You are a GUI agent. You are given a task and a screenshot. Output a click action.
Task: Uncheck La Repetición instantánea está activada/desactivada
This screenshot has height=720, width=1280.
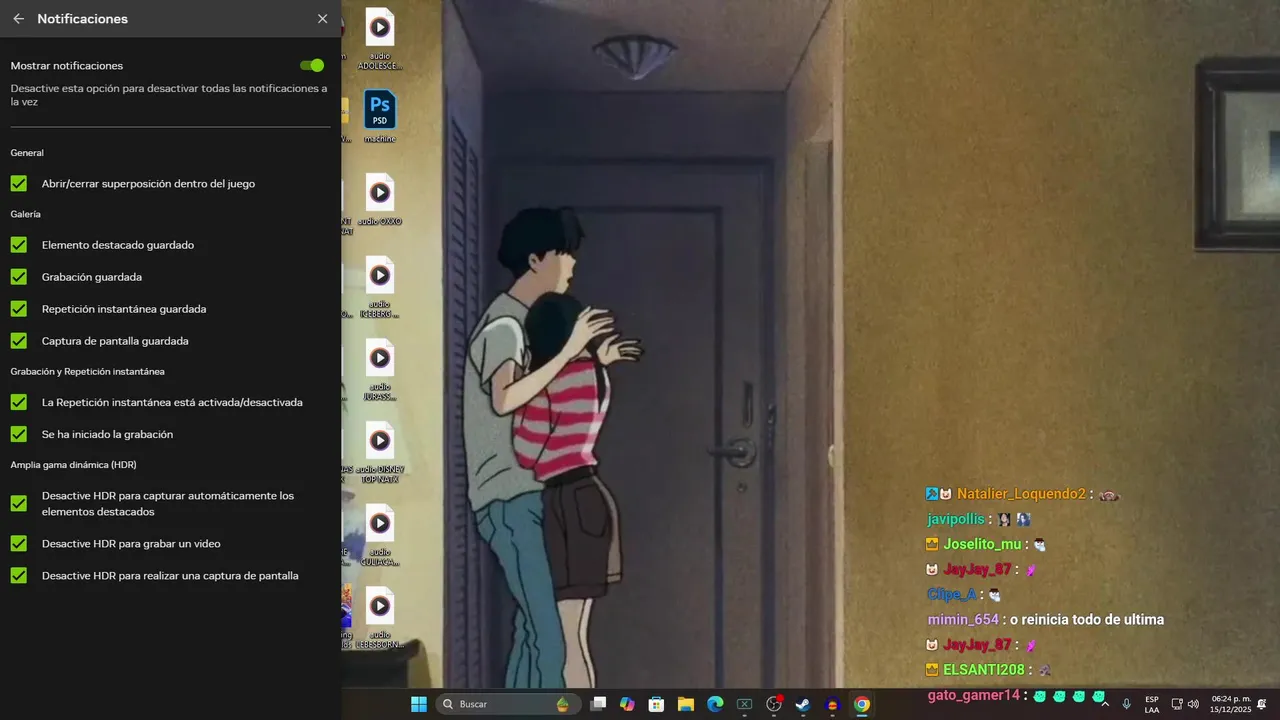pos(19,402)
